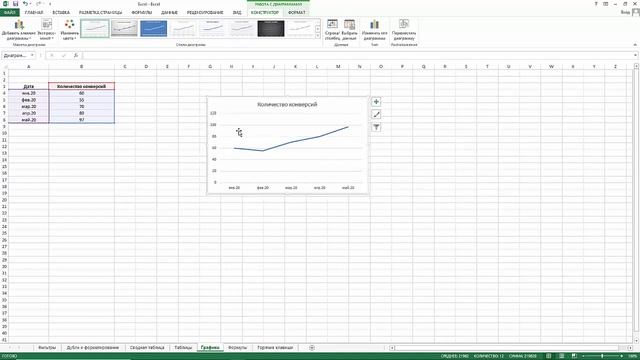The height and width of the screenshot is (360, 640).
Task: Select the gray second chart style thumbnail
Action: pos(124,29)
